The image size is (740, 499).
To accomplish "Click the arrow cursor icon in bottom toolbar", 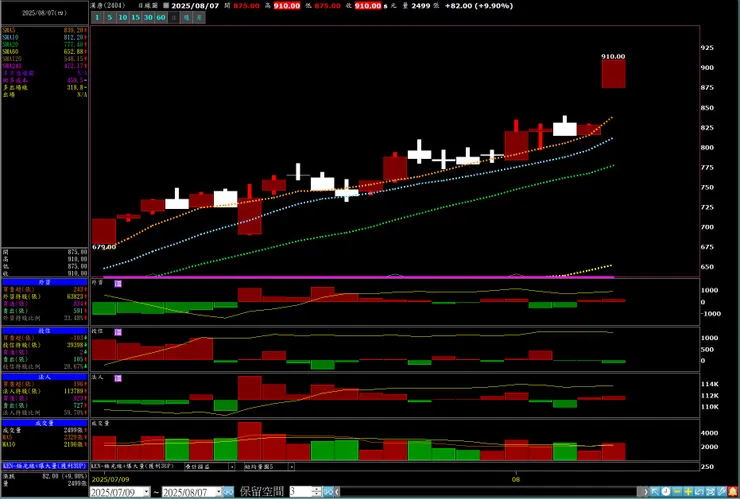I will click(x=655, y=492).
